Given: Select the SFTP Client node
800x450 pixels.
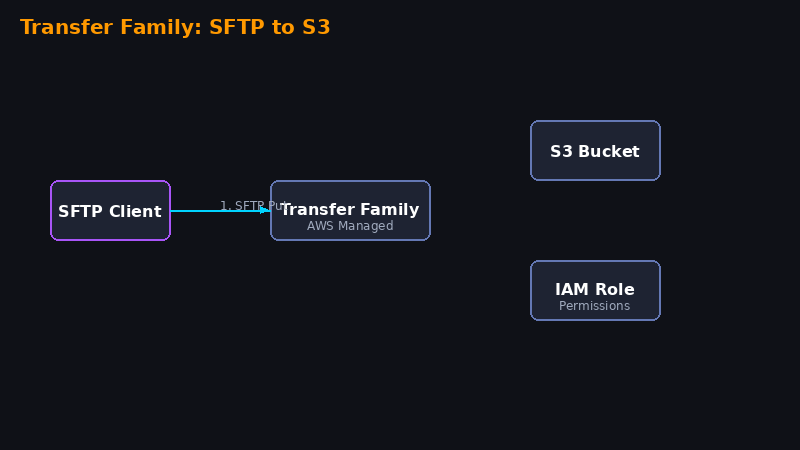Looking at the screenshot, I should (x=110, y=210).
